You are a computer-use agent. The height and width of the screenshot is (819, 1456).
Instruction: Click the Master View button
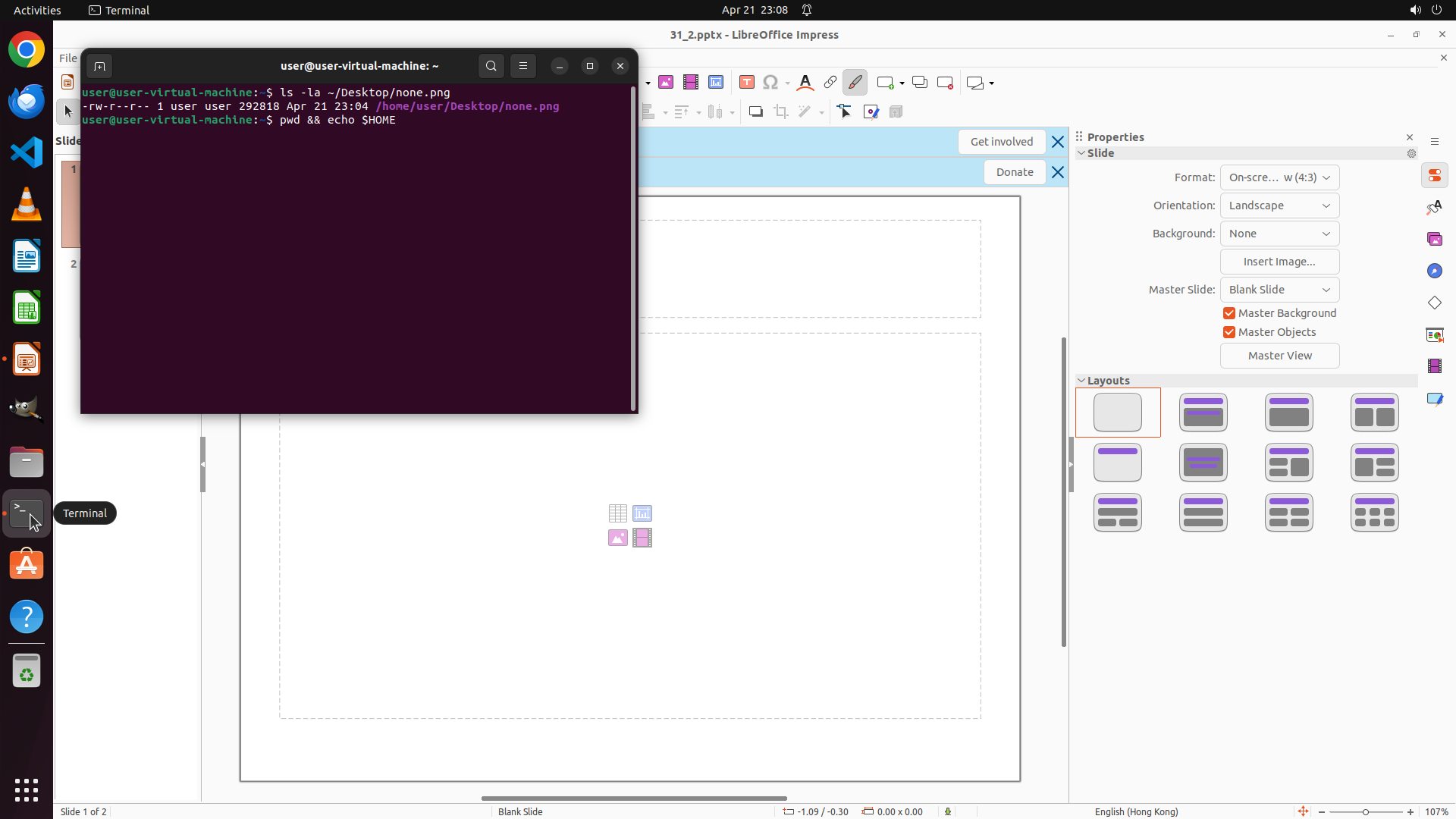pos(1279,356)
